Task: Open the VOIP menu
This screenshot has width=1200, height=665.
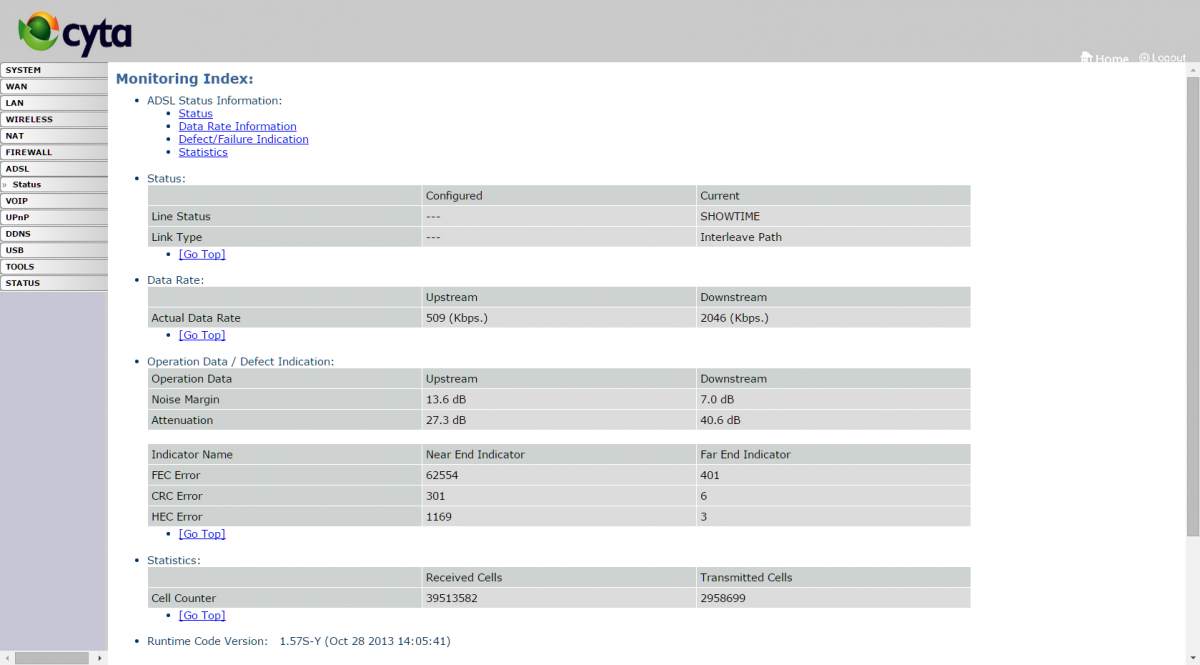Action: [54, 201]
